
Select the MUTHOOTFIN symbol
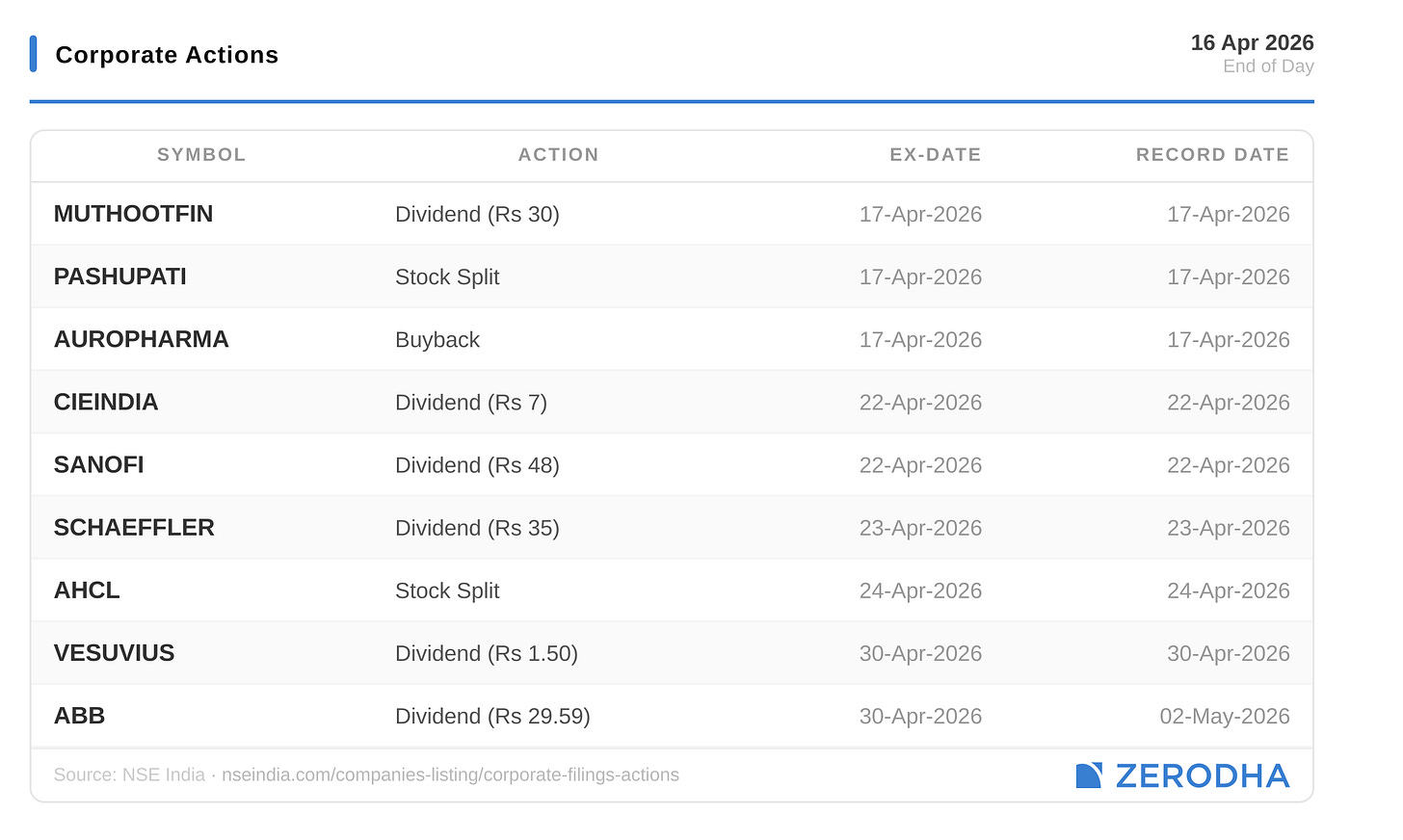coord(133,214)
